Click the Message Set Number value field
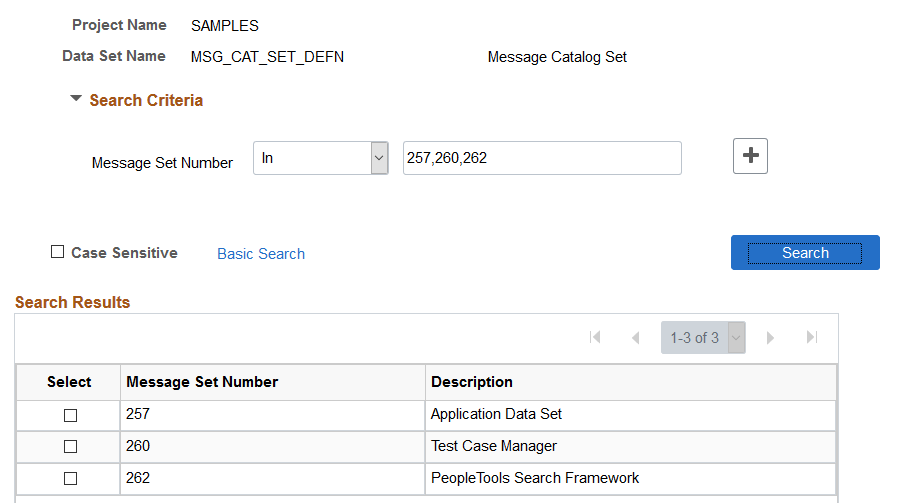Screen dimensions: 899x503 coord(542,158)
